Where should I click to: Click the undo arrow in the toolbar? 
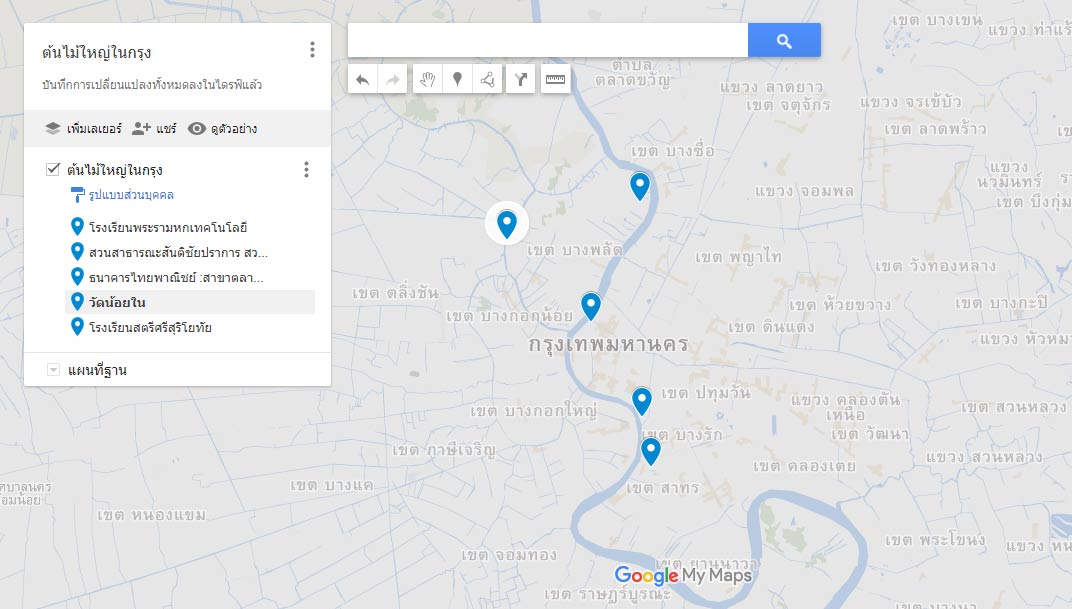362,80
